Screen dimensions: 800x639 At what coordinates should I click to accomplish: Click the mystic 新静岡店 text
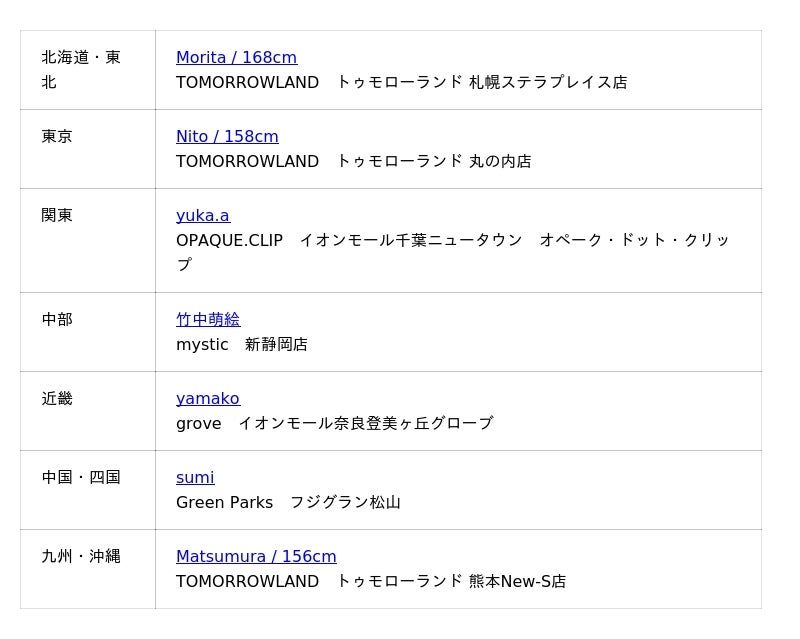coord(242,344)
